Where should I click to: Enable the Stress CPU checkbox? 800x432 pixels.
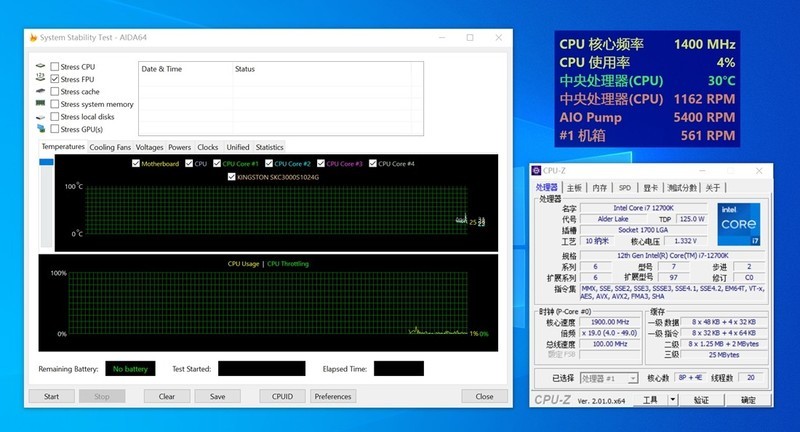[55, 66]
